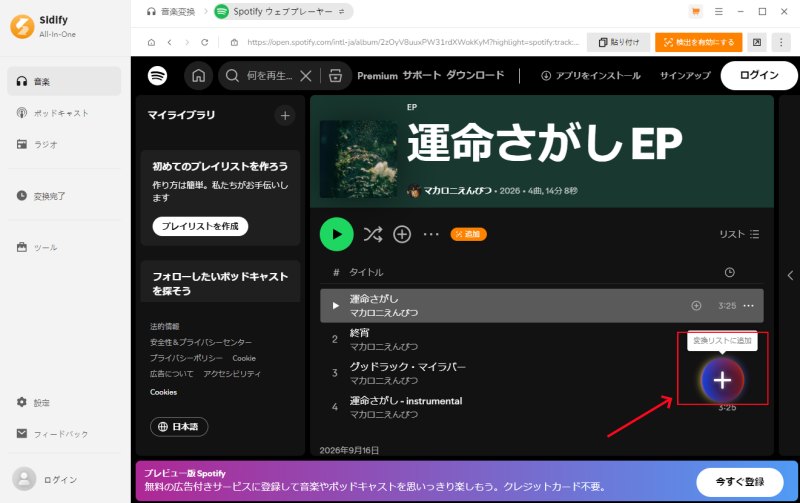Image resolution: width=800 pixels, height=503 pixels.
Task: Add 運命さがし track to liked songs
Action: coord(696,306)
